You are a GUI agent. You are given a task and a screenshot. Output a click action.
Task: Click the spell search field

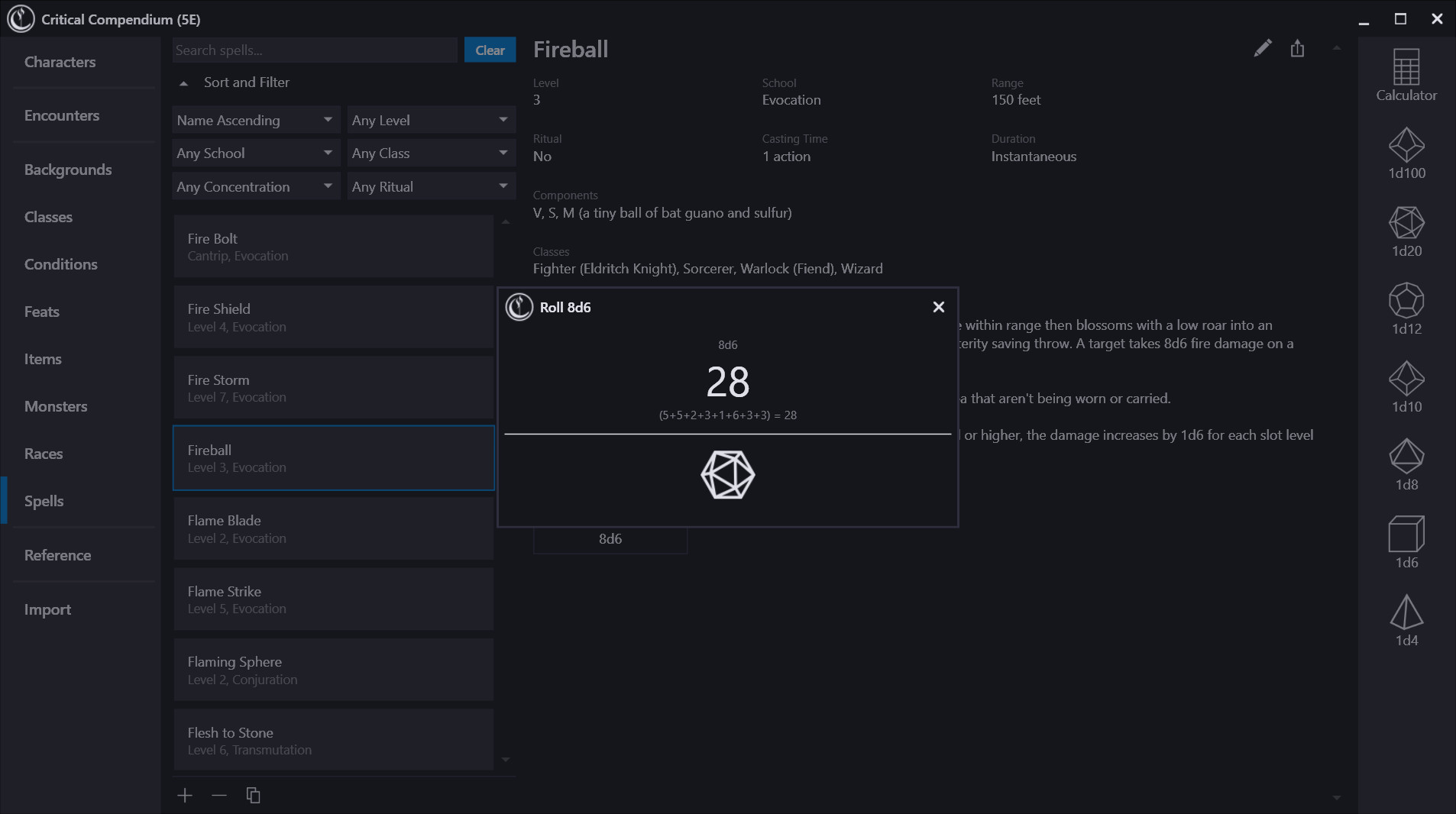tap(313, 50)
